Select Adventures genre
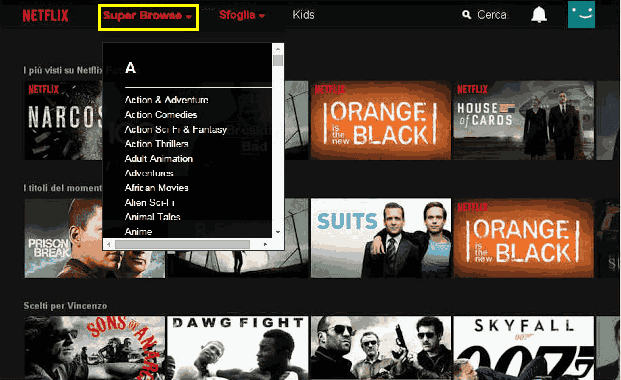The image size is (621, 380). point(149,173)
